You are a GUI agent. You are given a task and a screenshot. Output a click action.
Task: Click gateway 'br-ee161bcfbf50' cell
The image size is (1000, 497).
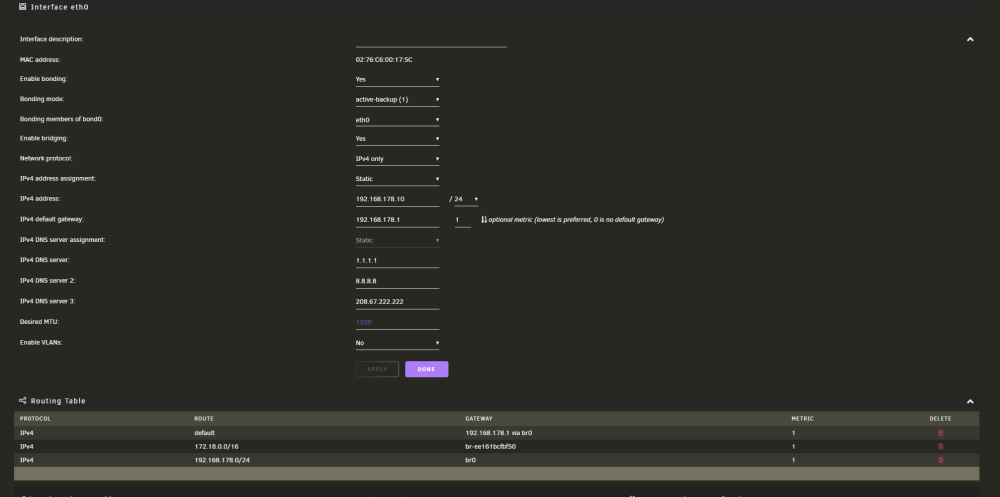pyautogui.click(x=490, y=447)
